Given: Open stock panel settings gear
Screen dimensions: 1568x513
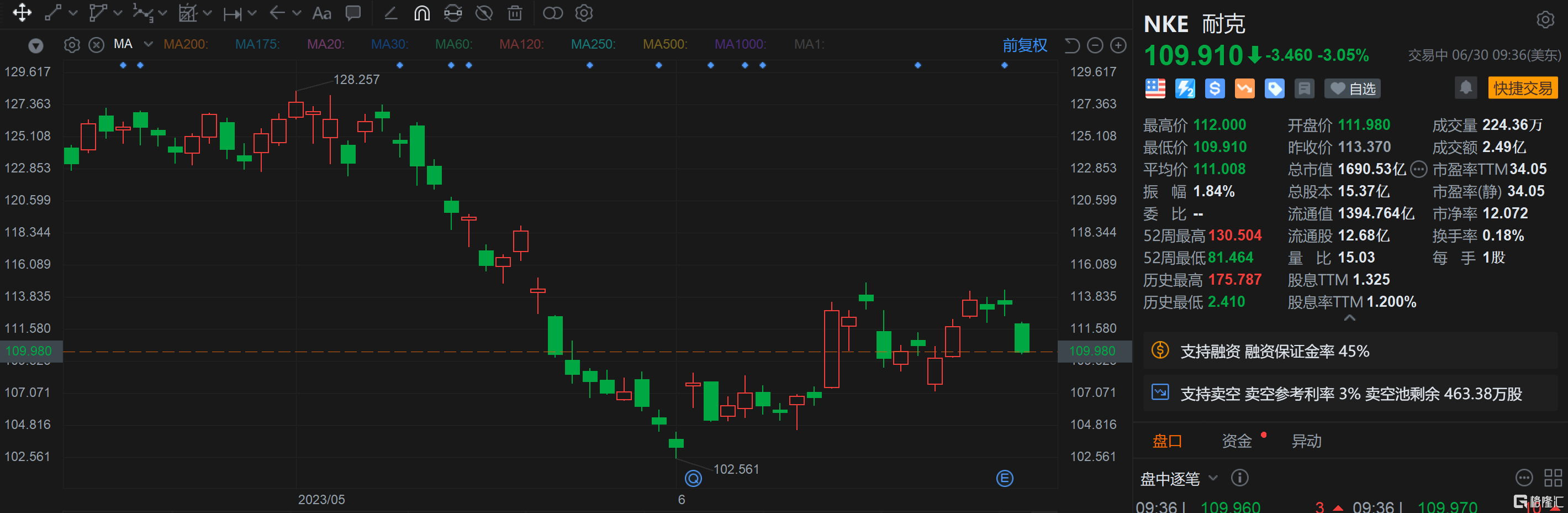Looking at the screenshot, I should coord(1545,20).
